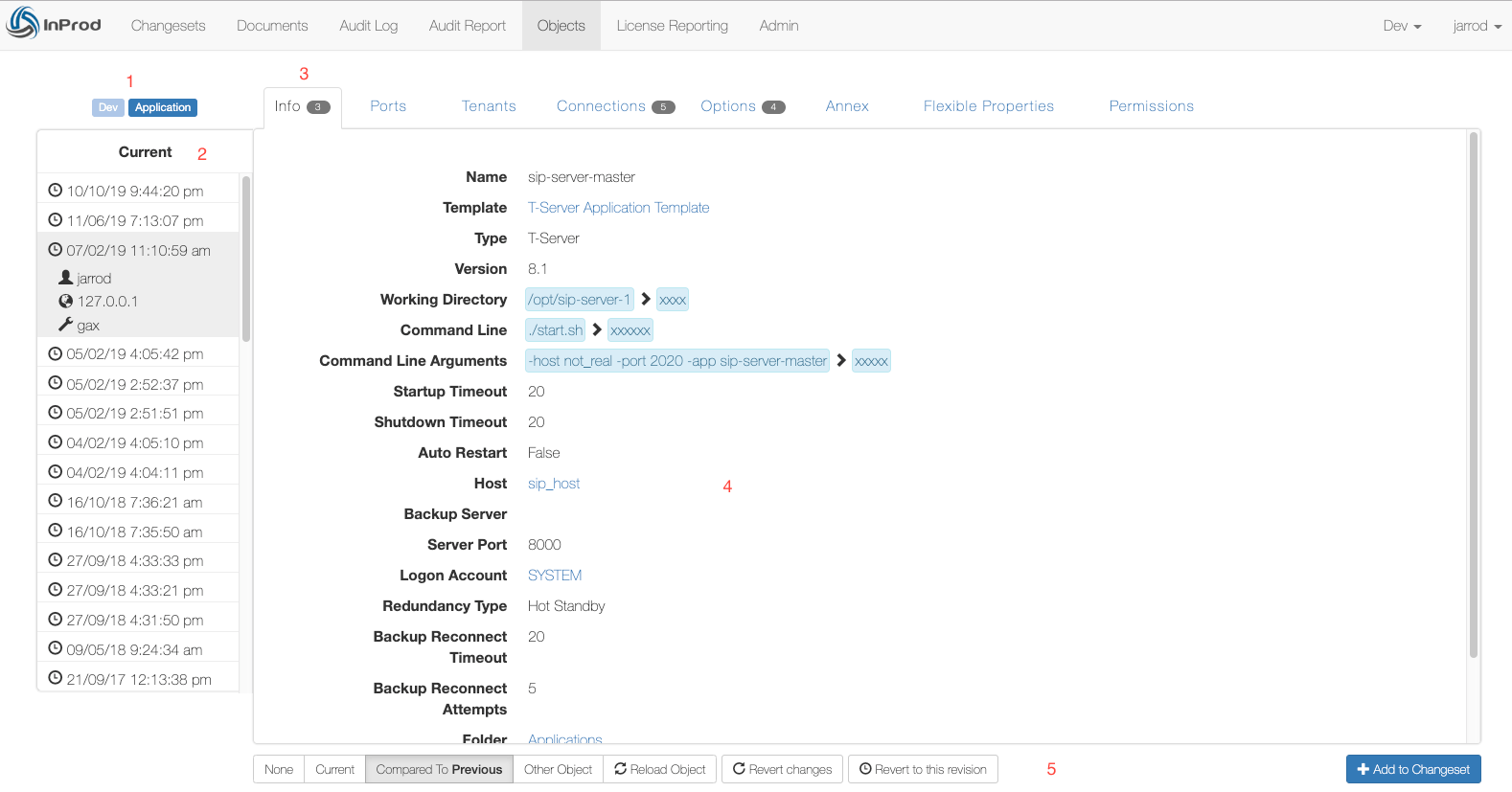Toggle Compared To Previous

tap(439, 769)
